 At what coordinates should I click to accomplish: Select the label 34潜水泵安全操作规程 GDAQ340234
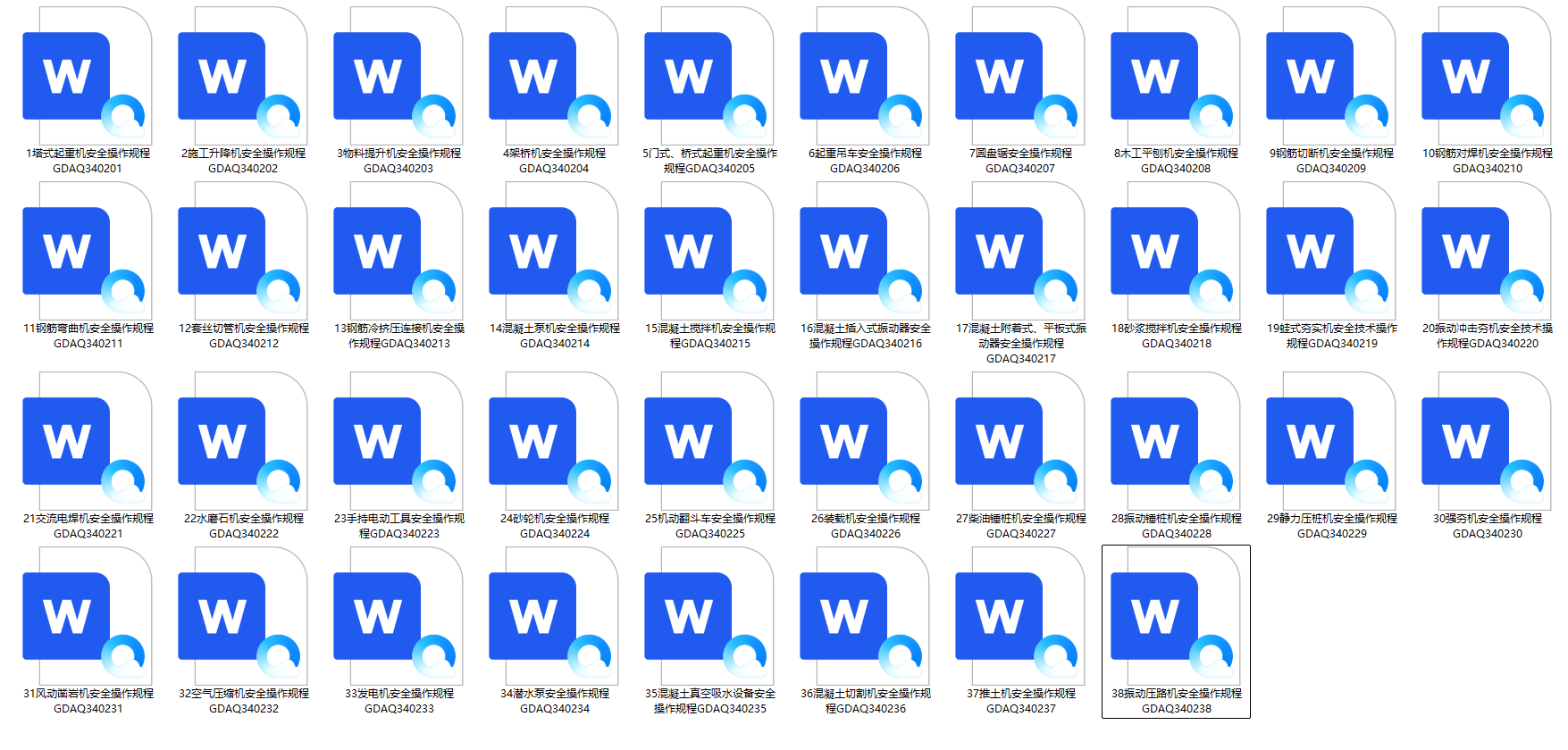click(555, 701)
